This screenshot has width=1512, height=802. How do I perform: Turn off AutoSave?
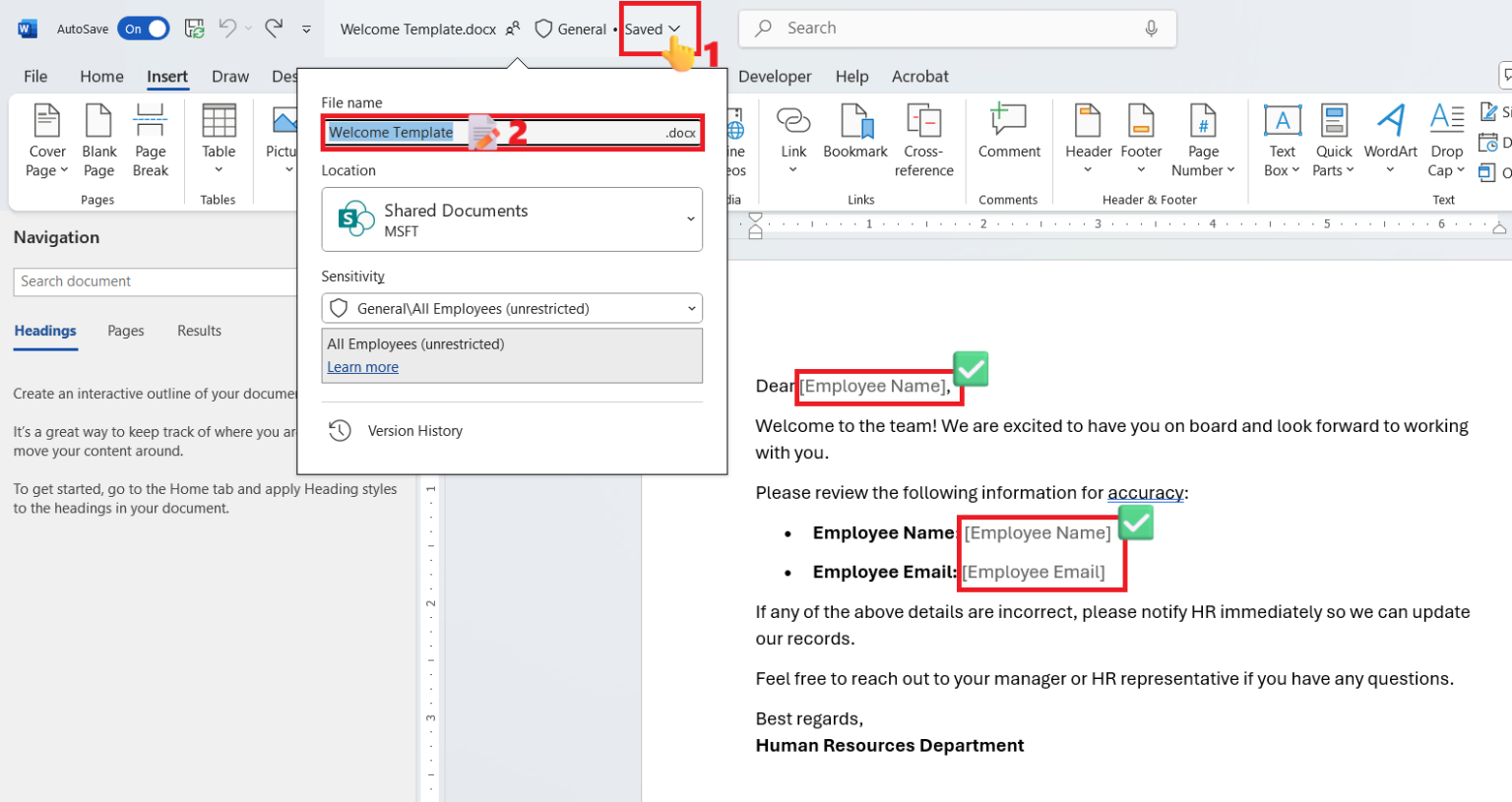point(143,28)
